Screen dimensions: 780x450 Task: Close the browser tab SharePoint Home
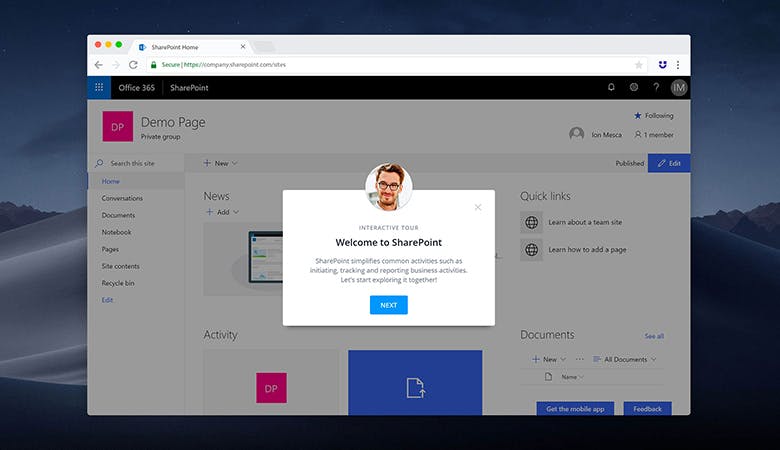[x=243, y=47]
